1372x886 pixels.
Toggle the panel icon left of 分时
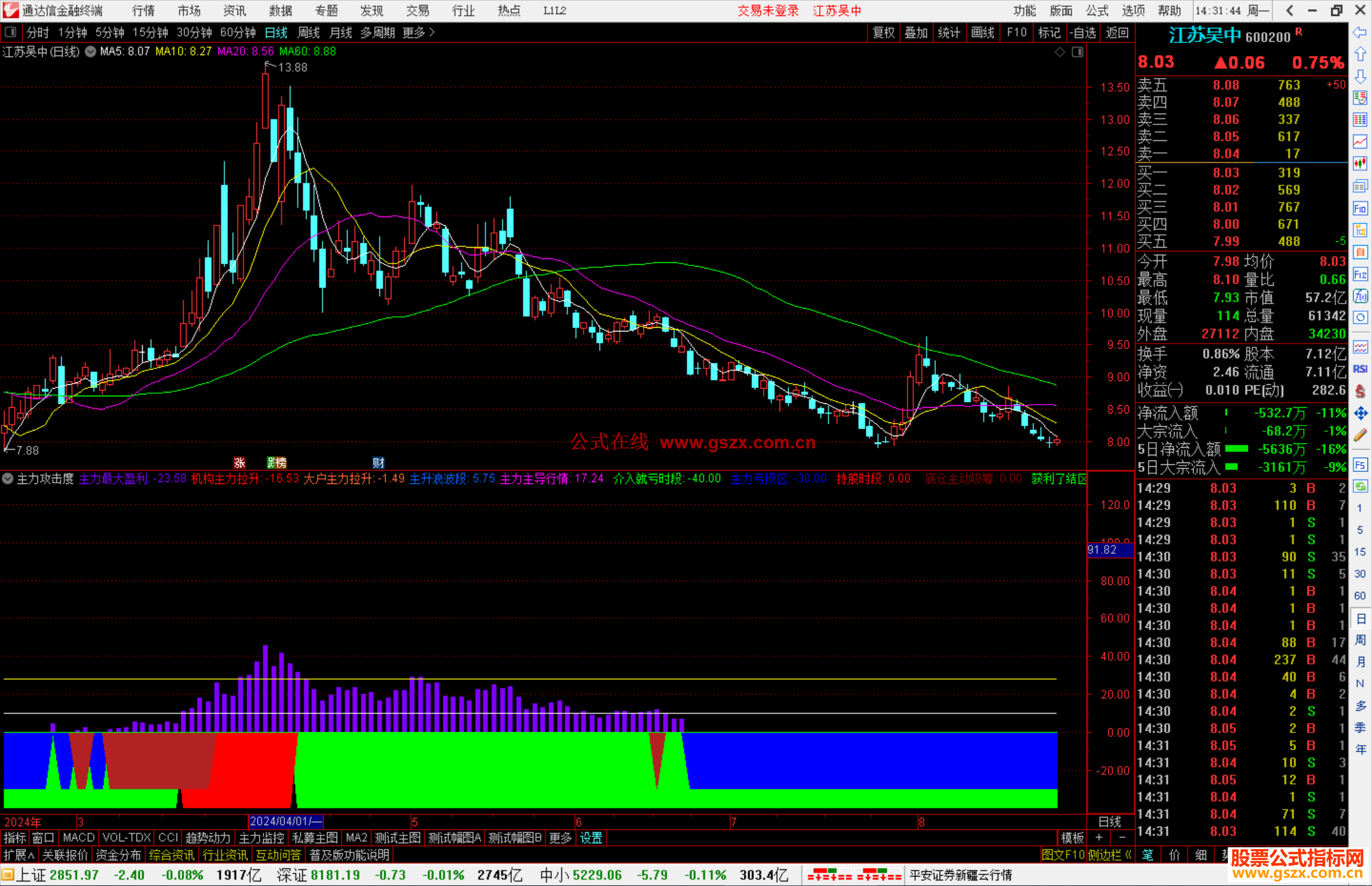[x=11, y=32]
